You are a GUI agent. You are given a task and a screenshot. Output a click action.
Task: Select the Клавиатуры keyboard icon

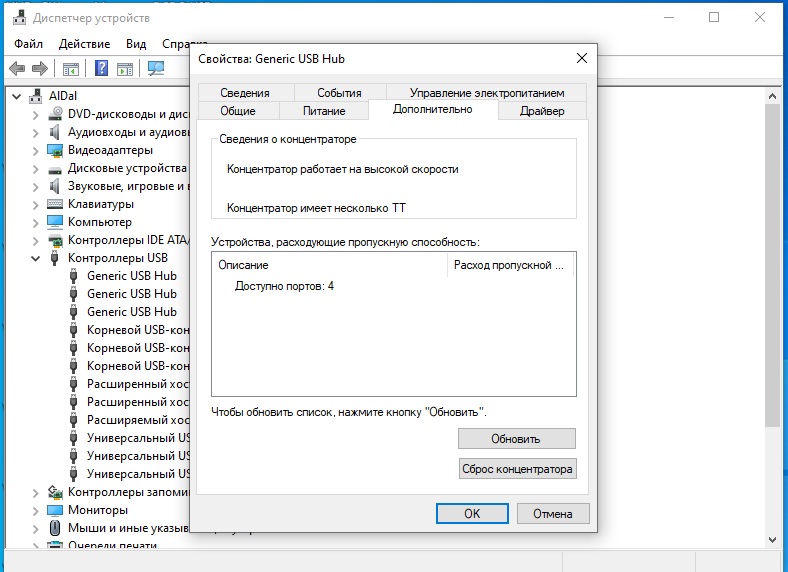pos(57,204)
